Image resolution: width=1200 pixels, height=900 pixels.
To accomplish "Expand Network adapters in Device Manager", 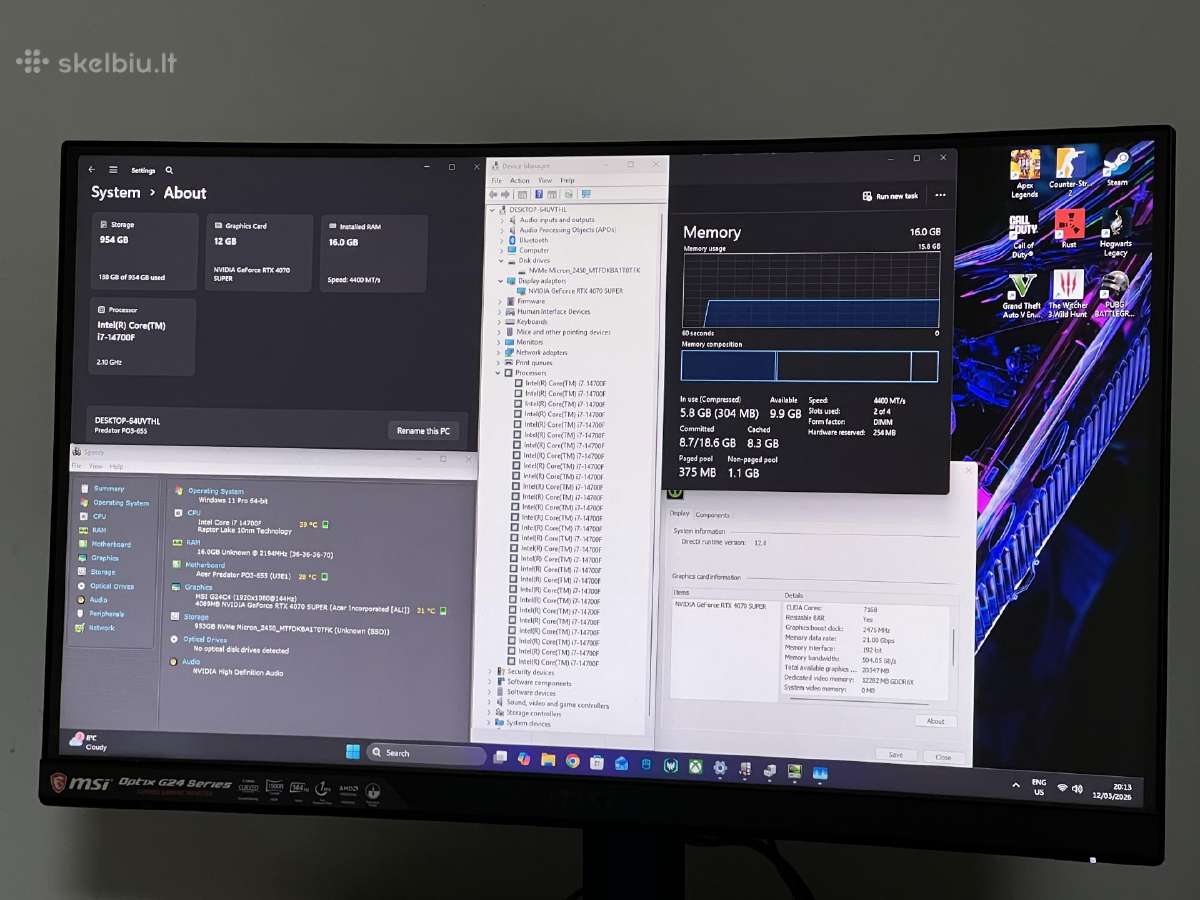I will [499, 352].
